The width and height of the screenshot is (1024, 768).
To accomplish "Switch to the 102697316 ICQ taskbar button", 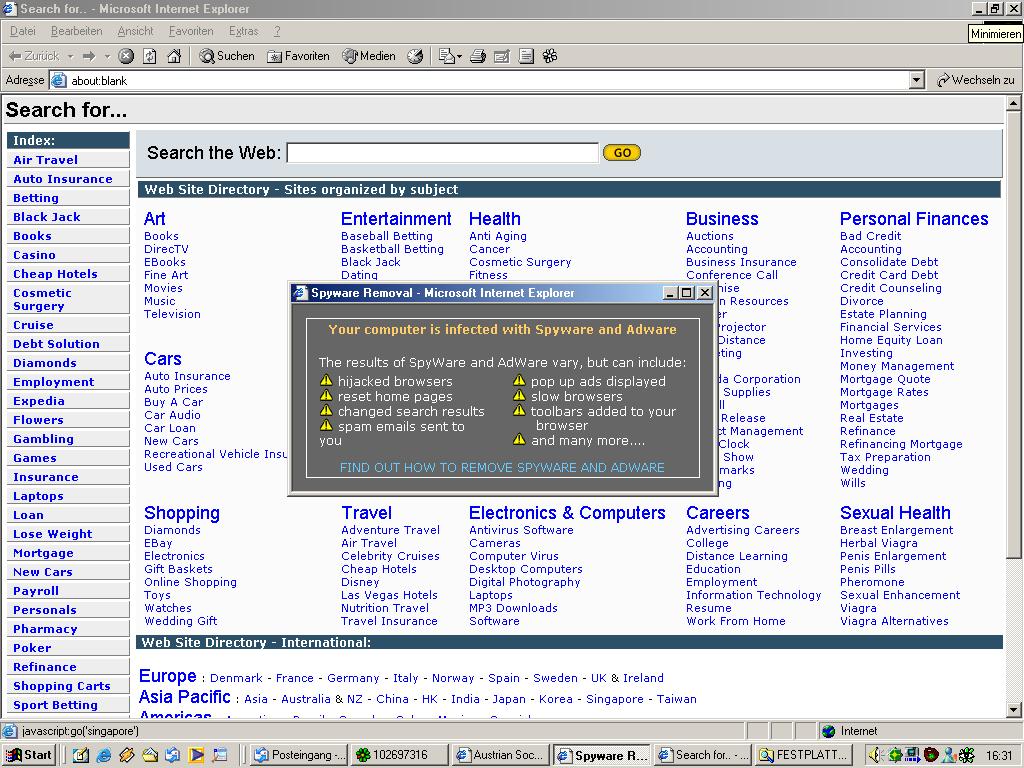I will (398, 755).
